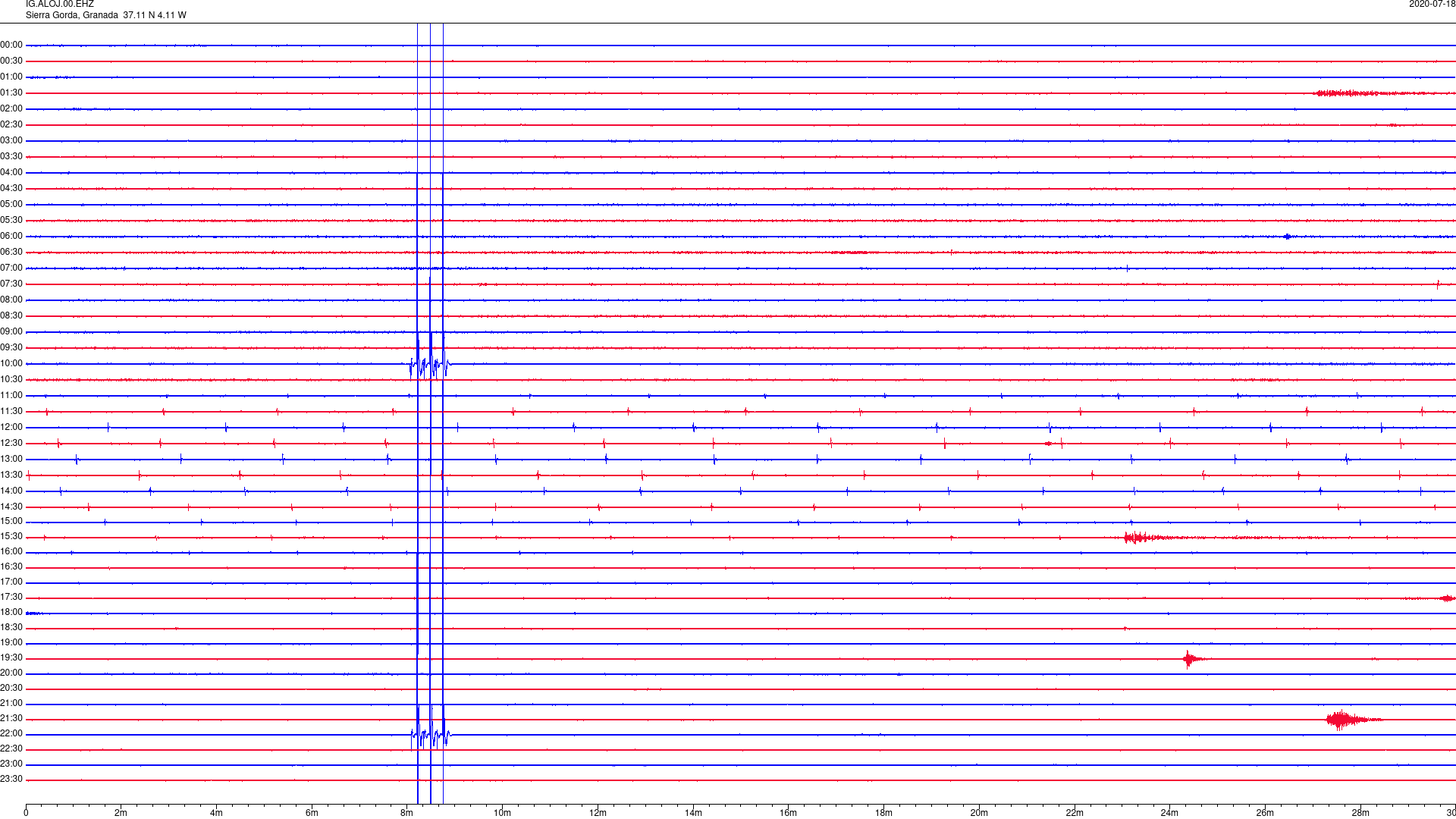The height and width of the screenshot is (819, 1456).
Task: Click the seismic event on the 21:30 trace
Action: coord(1354,720)
